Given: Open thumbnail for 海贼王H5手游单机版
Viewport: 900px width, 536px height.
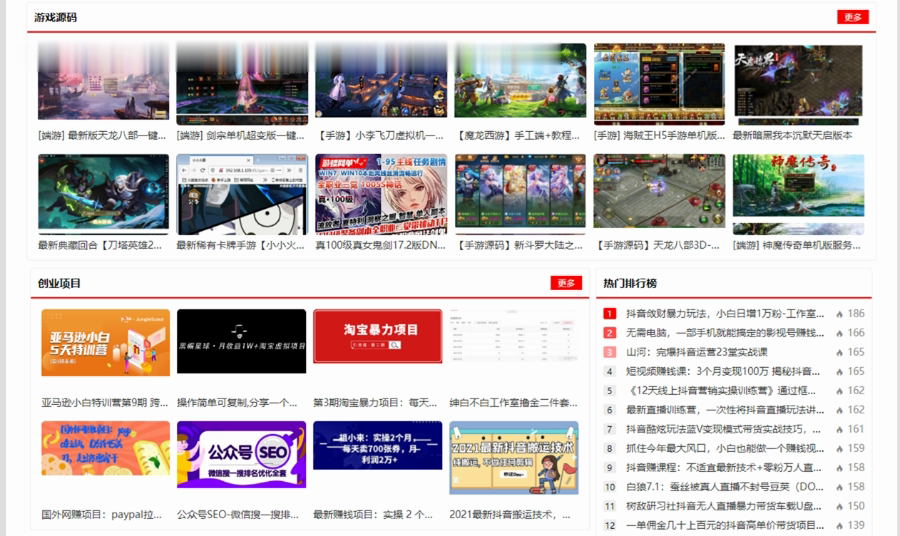Looking at the screenshot, I should click(659, 84).
